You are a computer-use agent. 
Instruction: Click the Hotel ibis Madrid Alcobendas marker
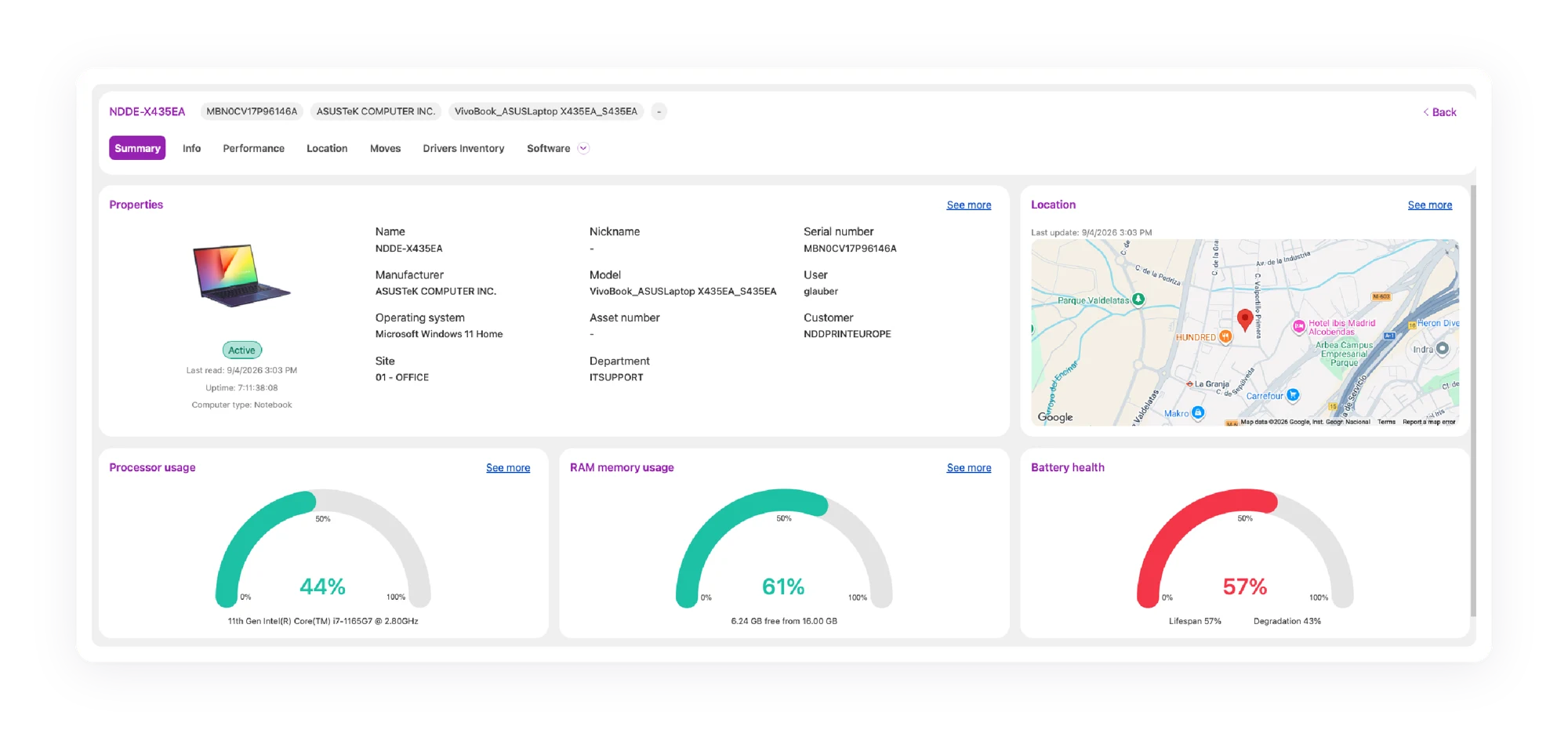[x=1298, y=326]
